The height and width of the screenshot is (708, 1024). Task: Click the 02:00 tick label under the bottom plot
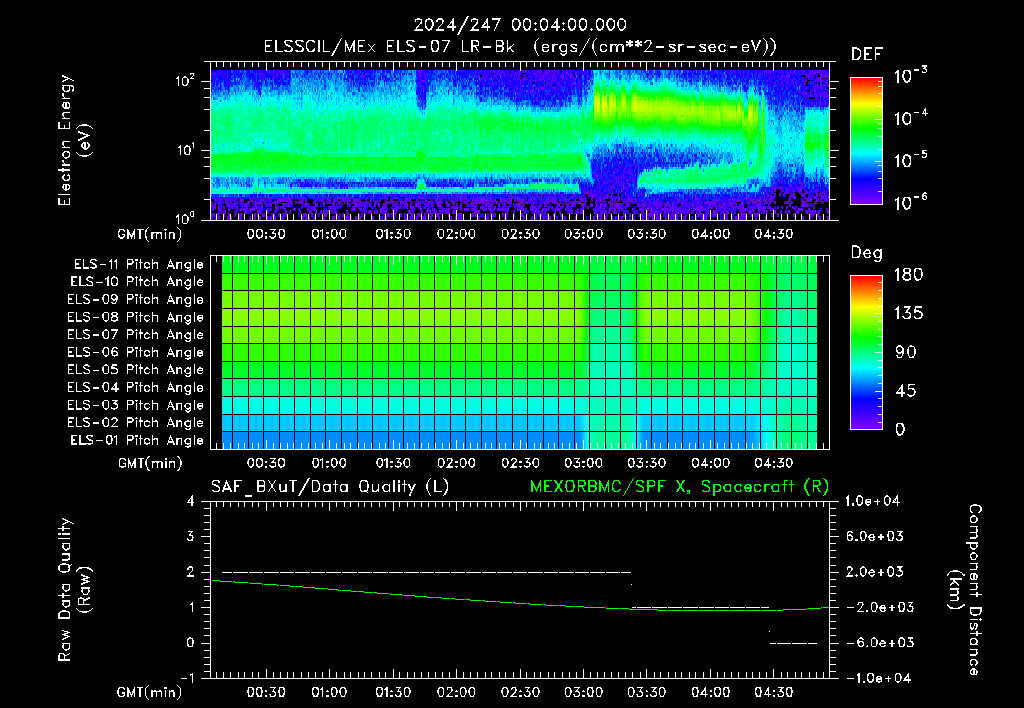coord(456,692)
